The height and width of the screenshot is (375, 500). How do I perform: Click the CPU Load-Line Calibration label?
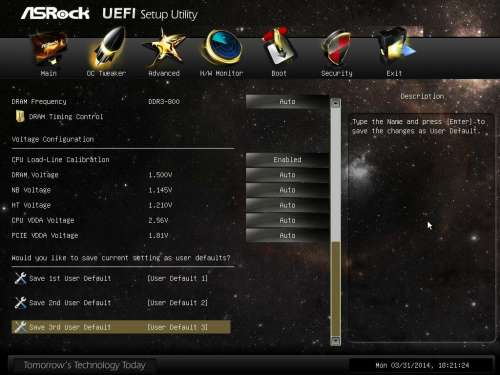click(x=60, y=160)
